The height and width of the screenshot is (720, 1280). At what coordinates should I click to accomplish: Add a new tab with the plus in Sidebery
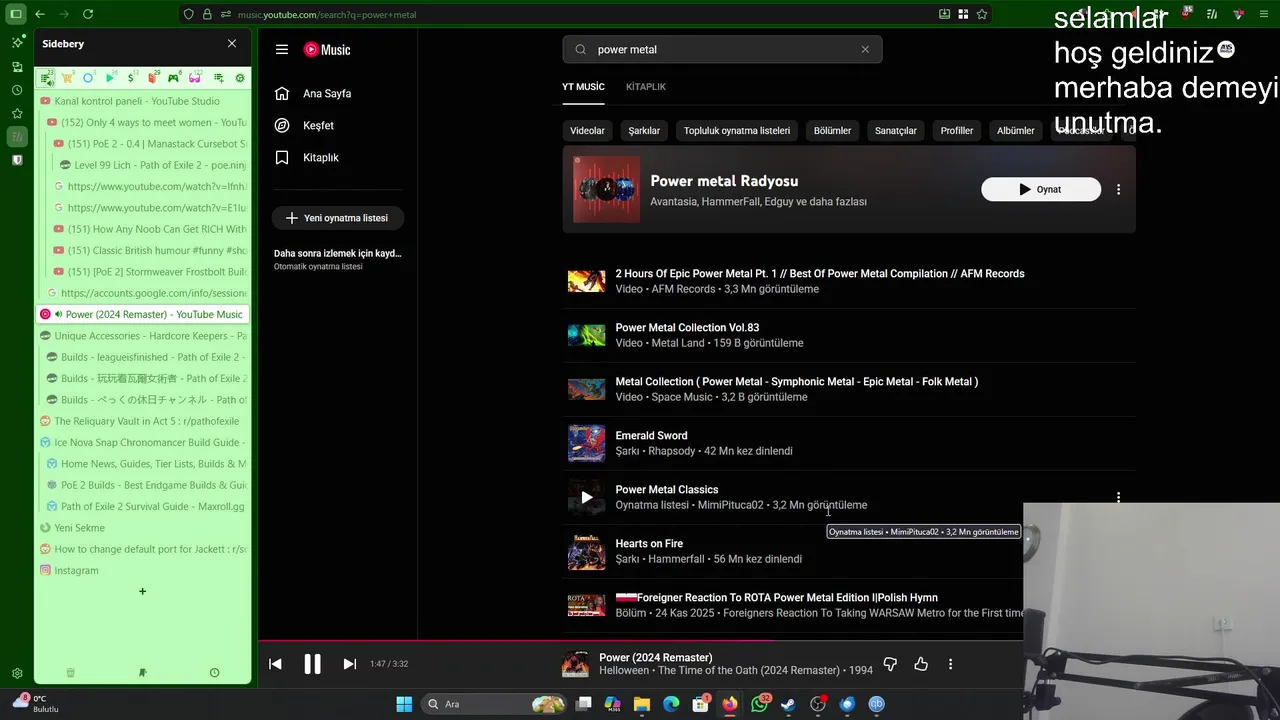142,591
